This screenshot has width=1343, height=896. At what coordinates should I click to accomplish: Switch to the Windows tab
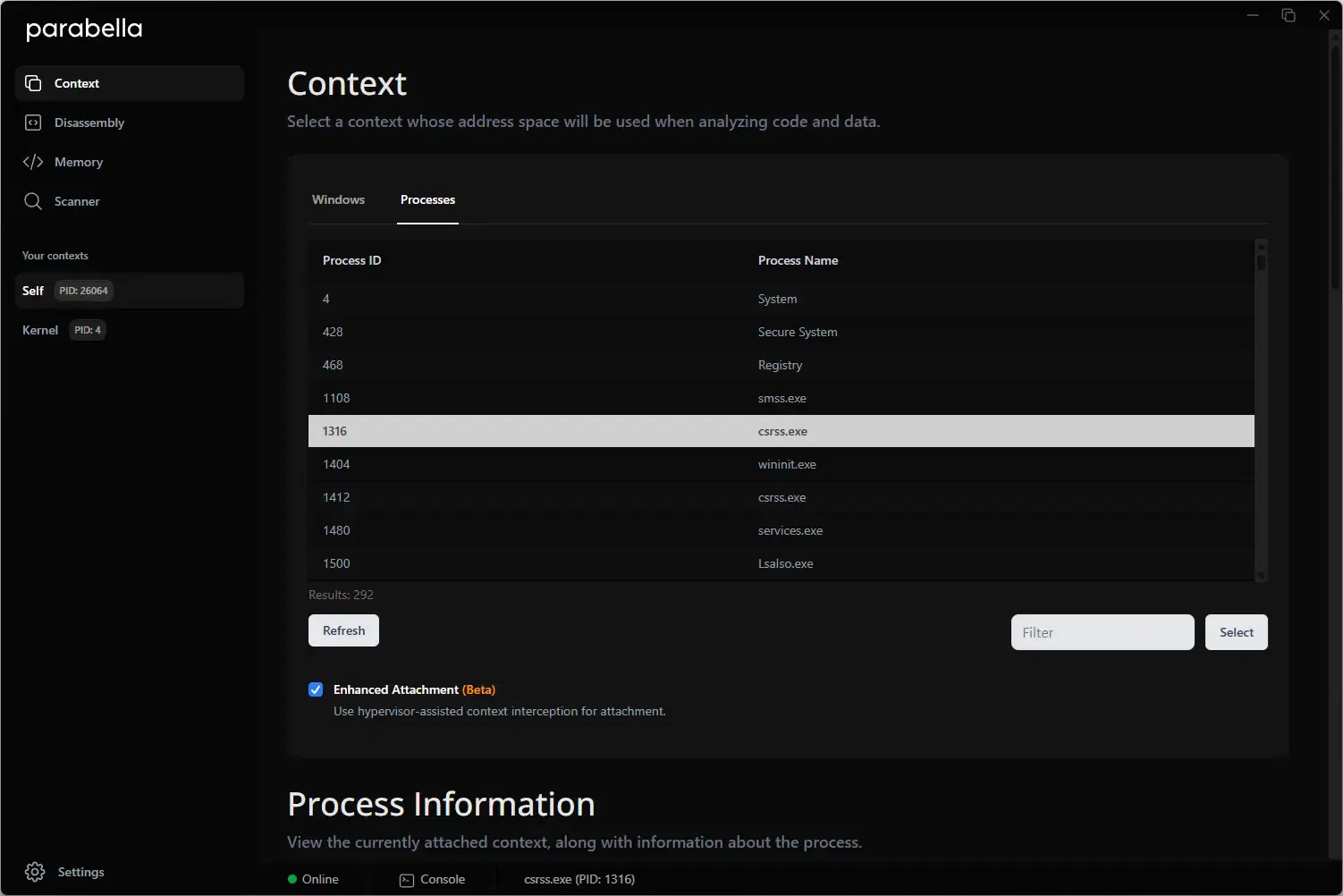click(x=338, y=199)
